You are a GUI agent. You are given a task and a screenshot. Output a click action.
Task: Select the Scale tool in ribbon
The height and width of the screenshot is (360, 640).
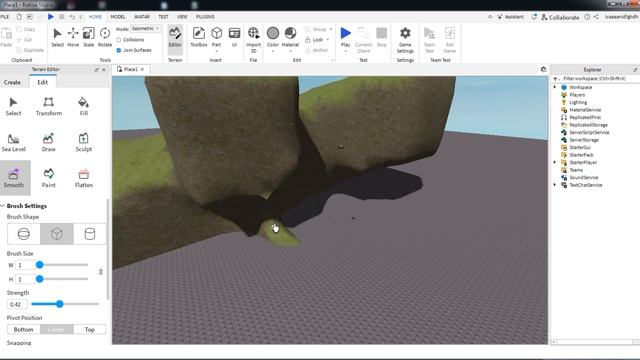pyautogui.click(x=89, y=37)
